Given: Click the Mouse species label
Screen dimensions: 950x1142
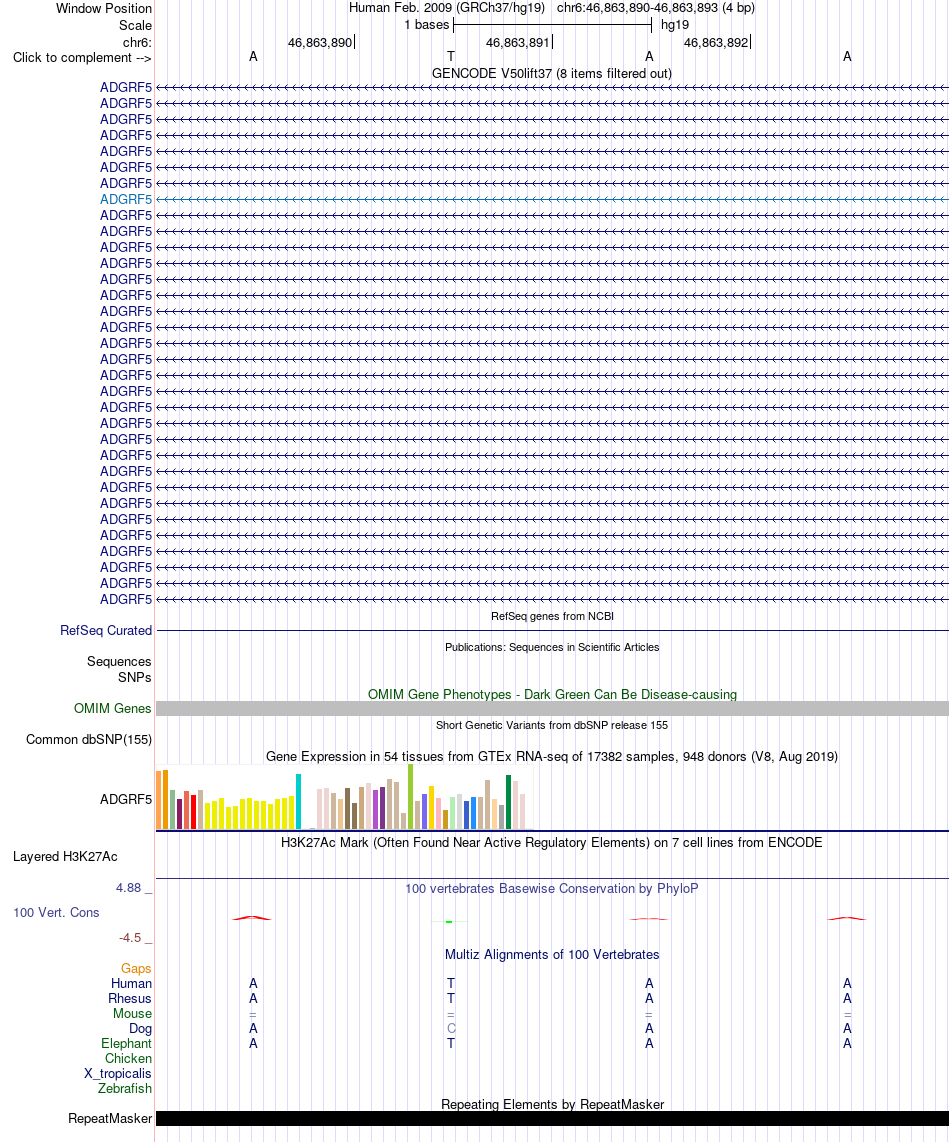Looking at the screenshot, I should tap(133, 1014).
